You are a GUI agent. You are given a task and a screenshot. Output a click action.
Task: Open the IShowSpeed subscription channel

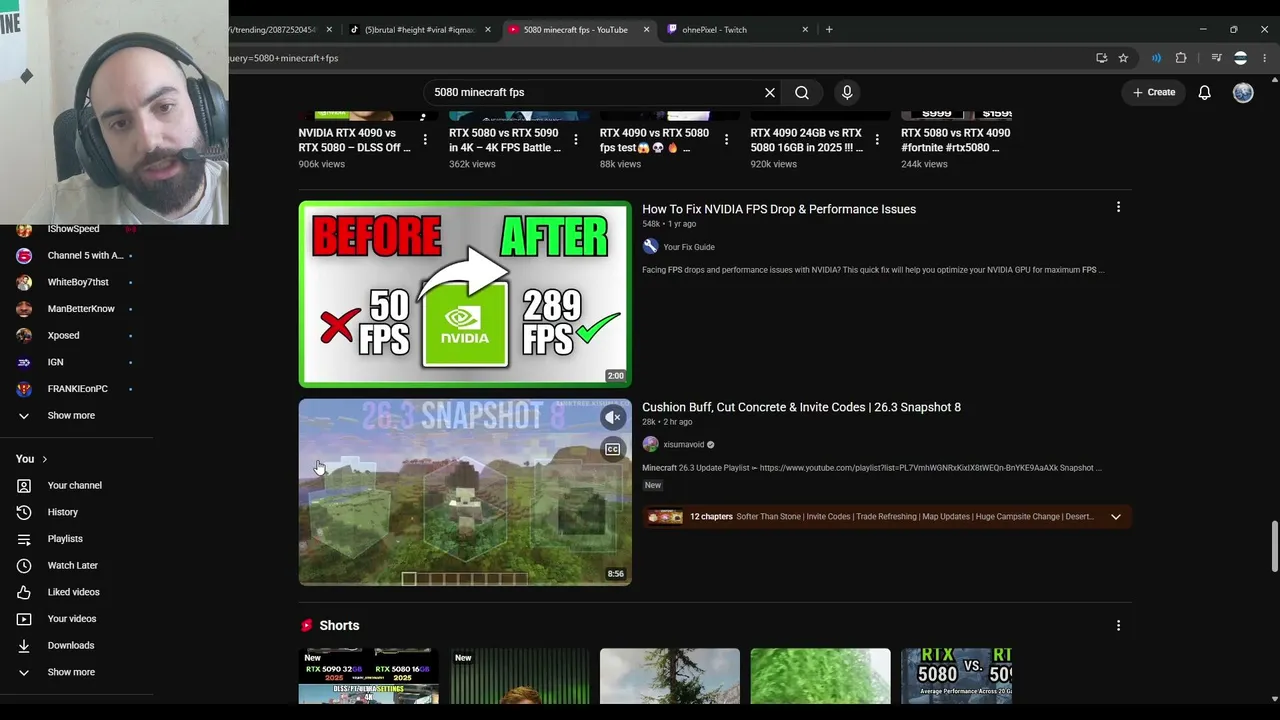73,230
